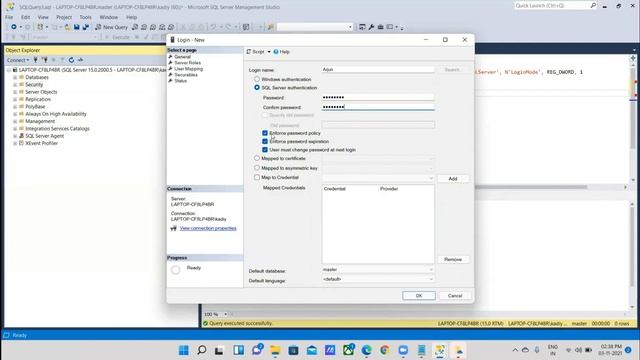
Task: Select Mapped to asymmetric key radio button
Action: (x=257, y=168)
